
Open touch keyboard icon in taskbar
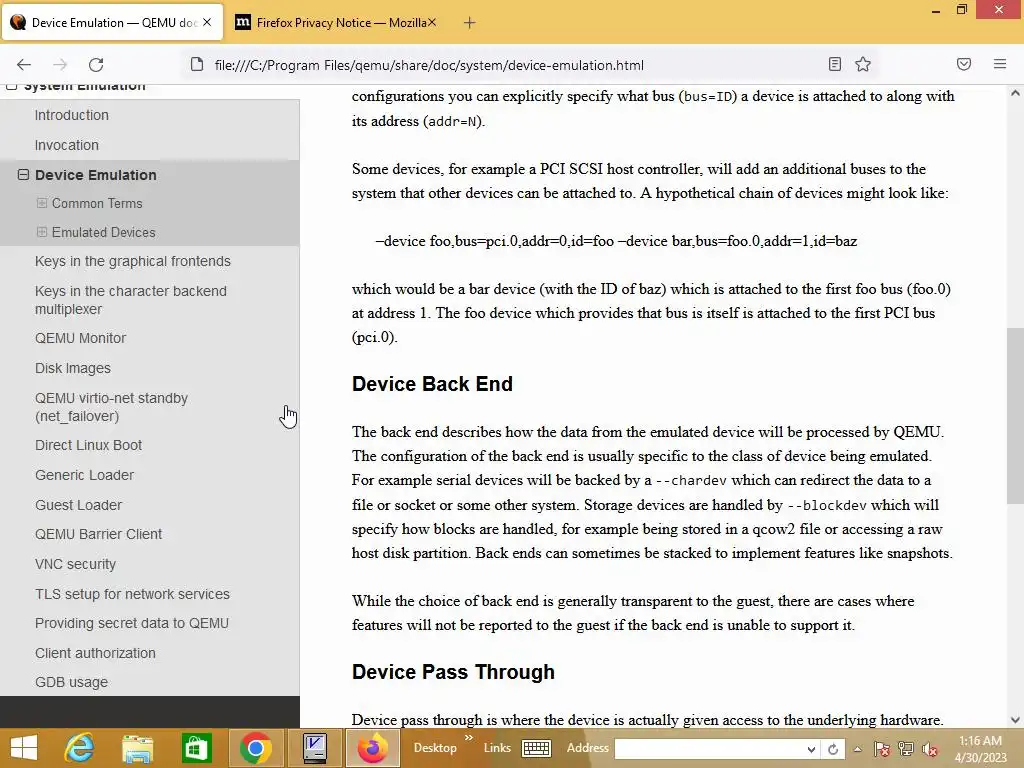[x=537, y=748]
